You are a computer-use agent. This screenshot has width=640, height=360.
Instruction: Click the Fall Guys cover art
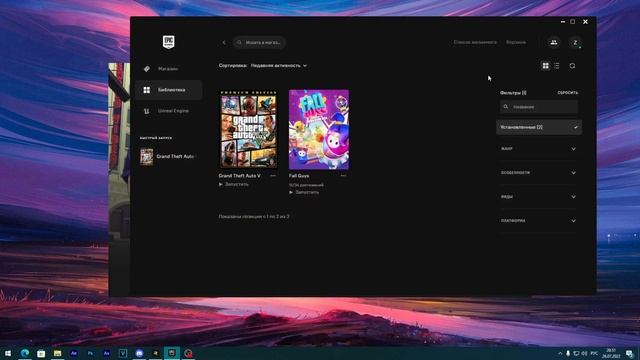[x=319, y=129]
